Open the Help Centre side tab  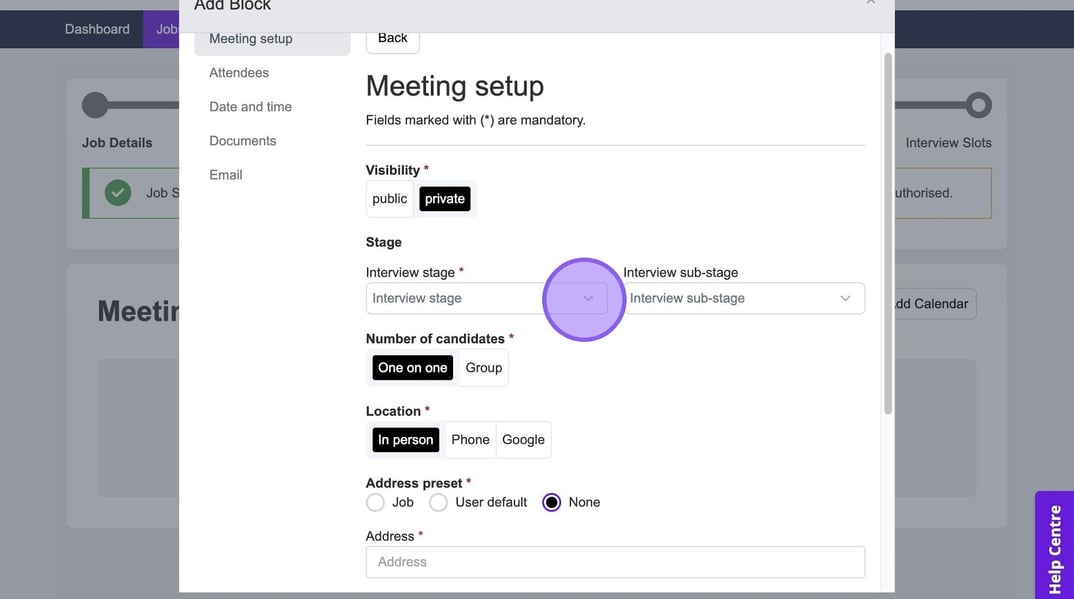click(x=1054, y=548)
